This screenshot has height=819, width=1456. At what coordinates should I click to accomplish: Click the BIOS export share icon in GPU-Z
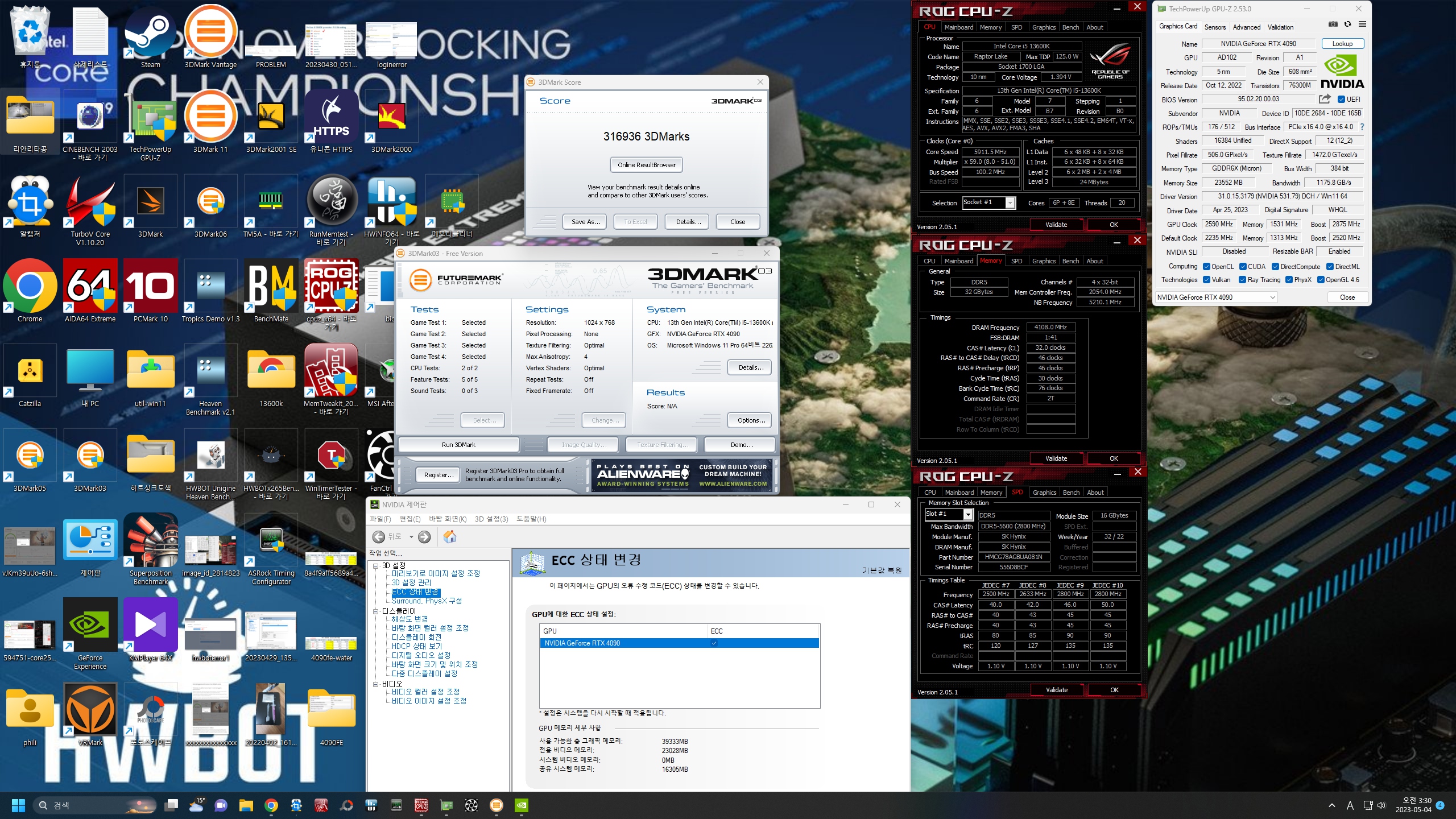point(1325,99)
